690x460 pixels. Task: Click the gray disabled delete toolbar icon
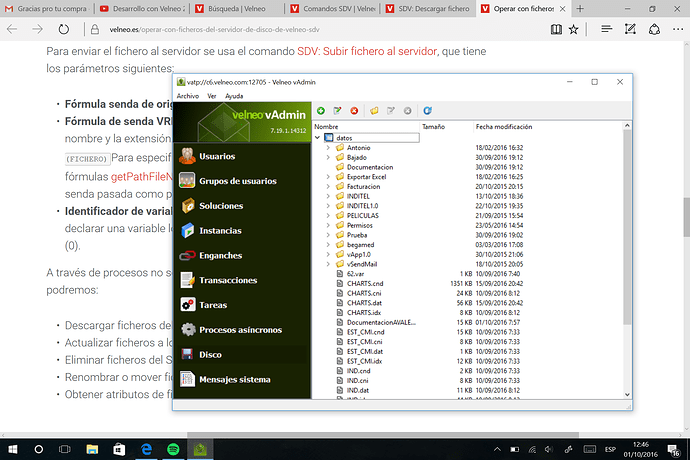coord(407,110)
